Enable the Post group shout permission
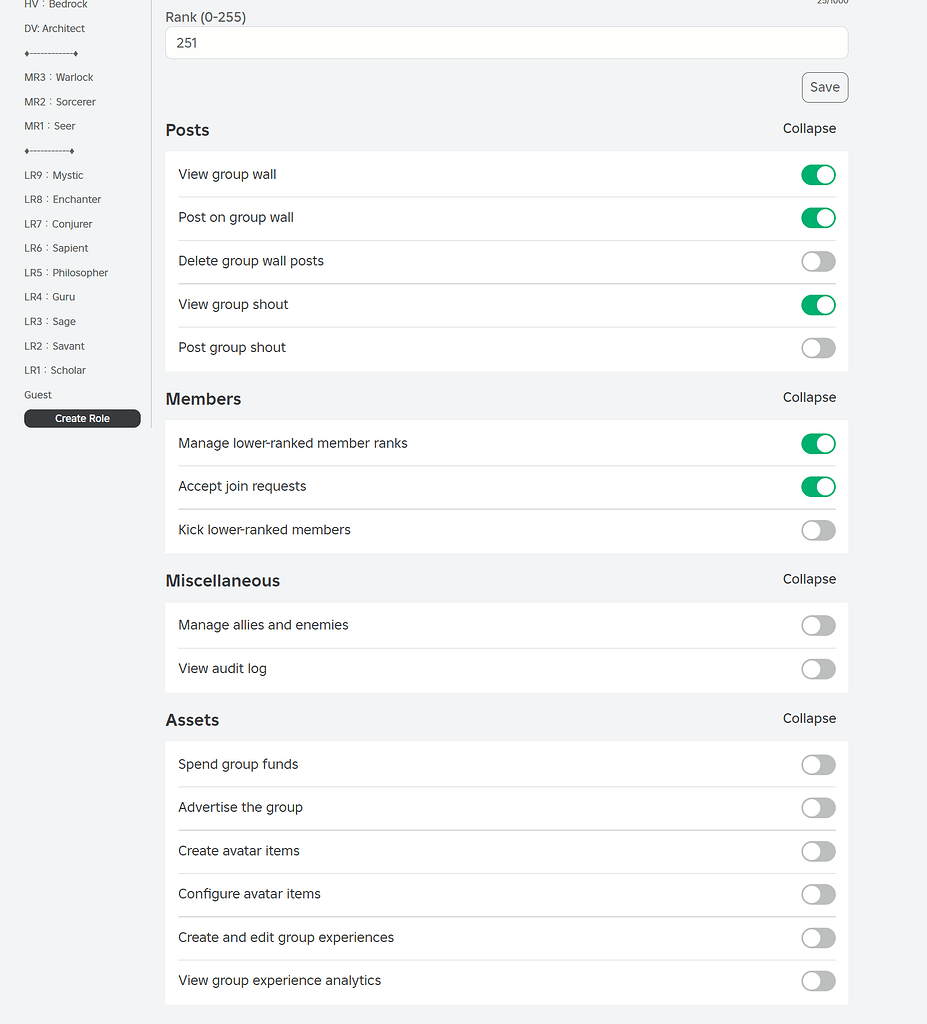 (818, 348)
